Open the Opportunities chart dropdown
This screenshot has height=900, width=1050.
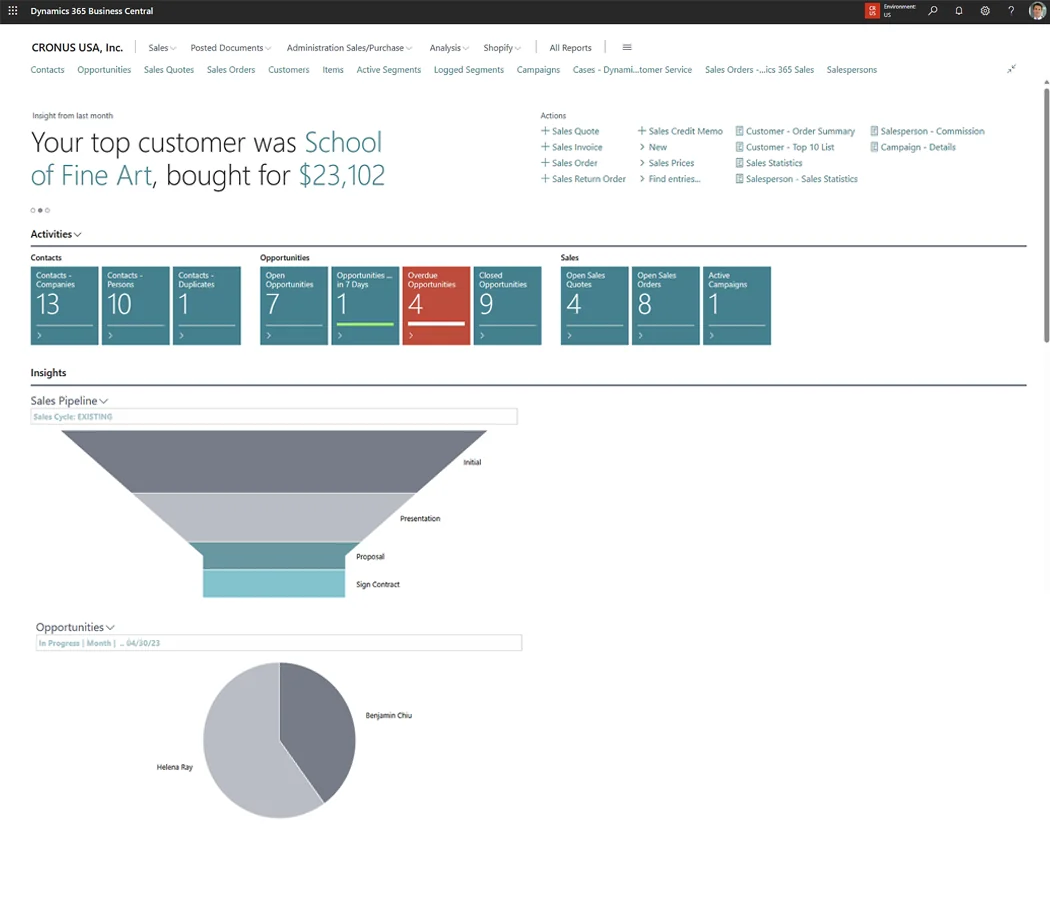[x=110, y=627]
